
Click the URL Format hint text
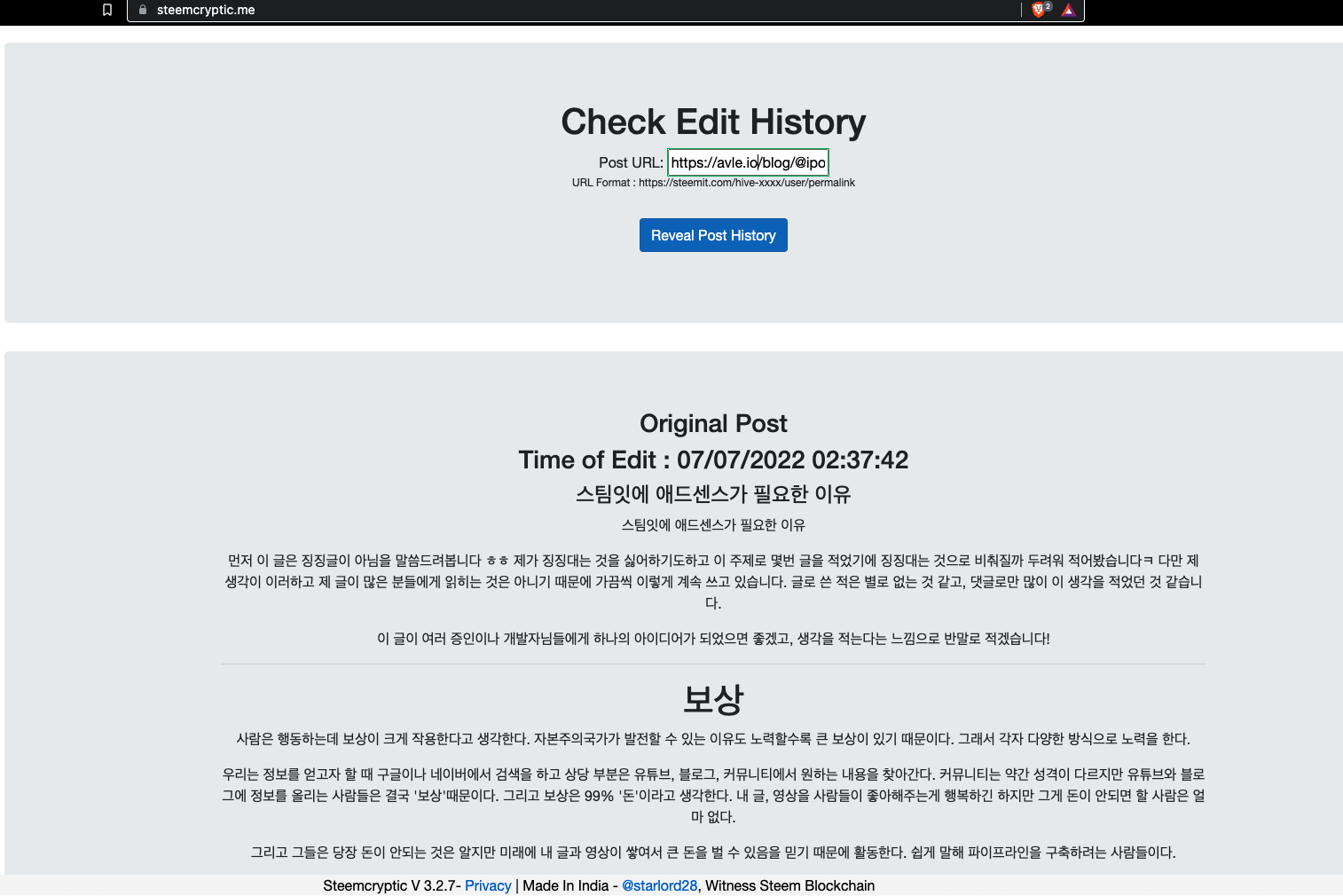[x=713, y=183]
